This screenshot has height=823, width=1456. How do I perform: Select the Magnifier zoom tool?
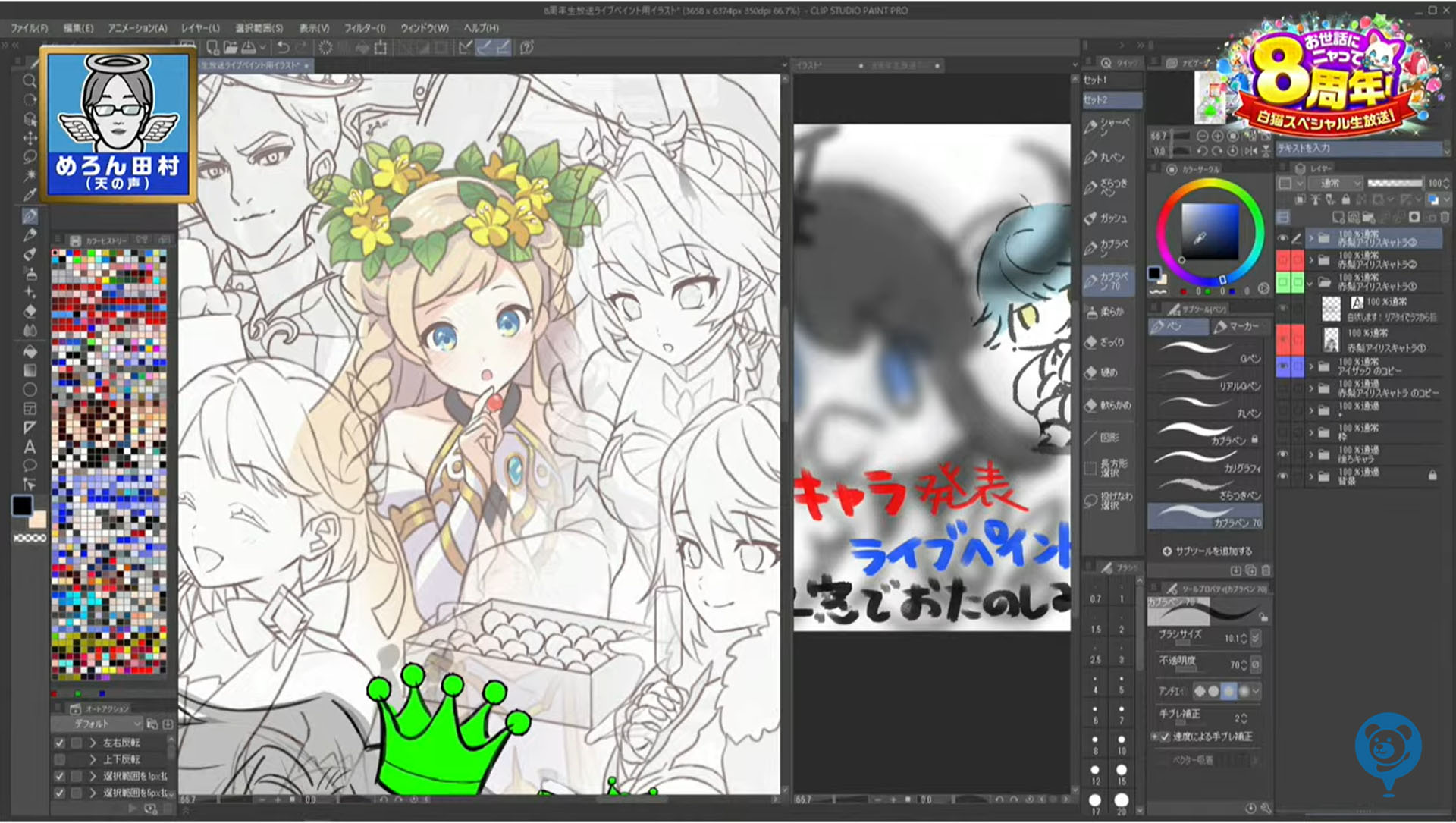[30, 80]
